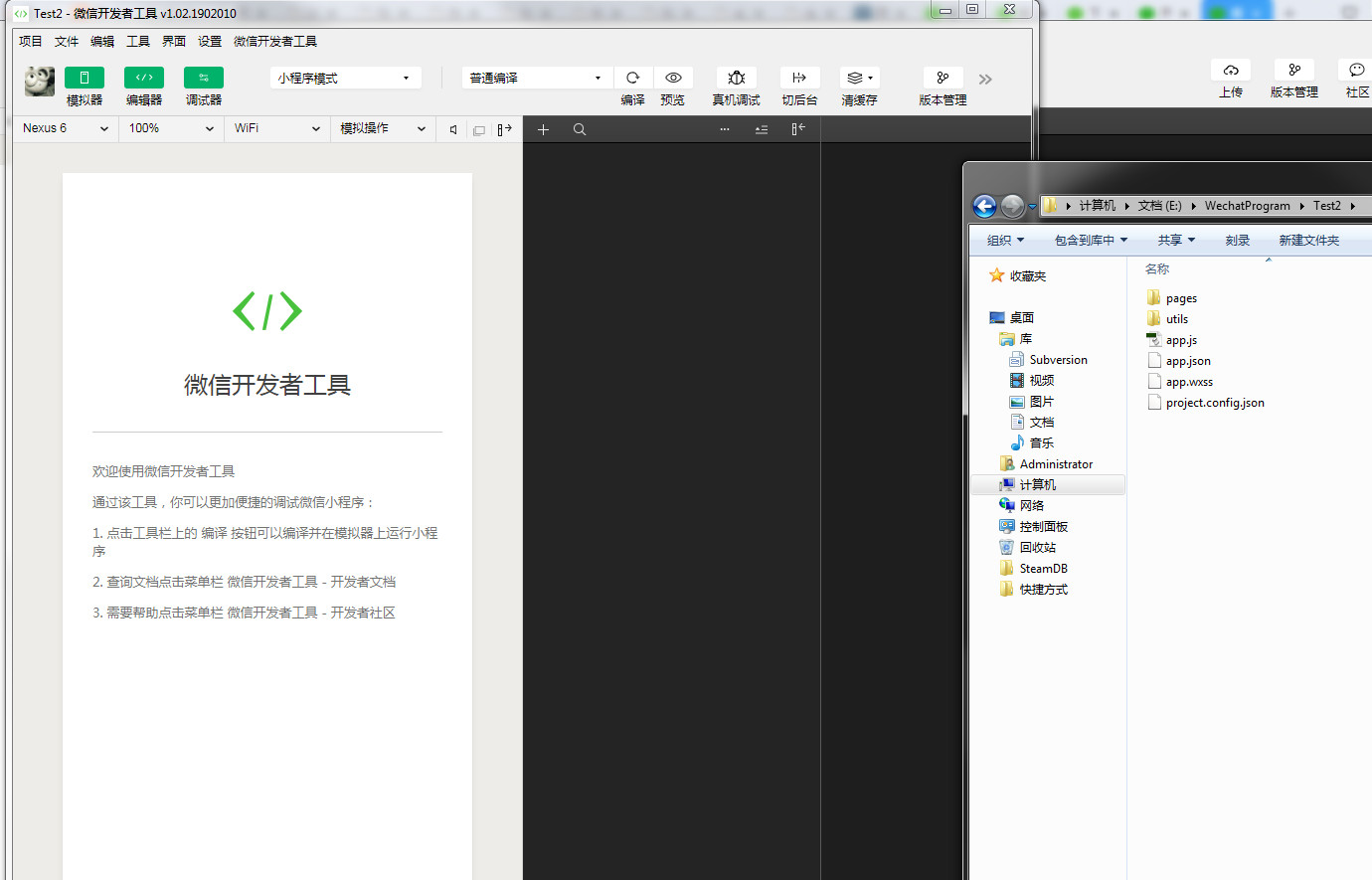Click the simulator separate window icon

479,129
